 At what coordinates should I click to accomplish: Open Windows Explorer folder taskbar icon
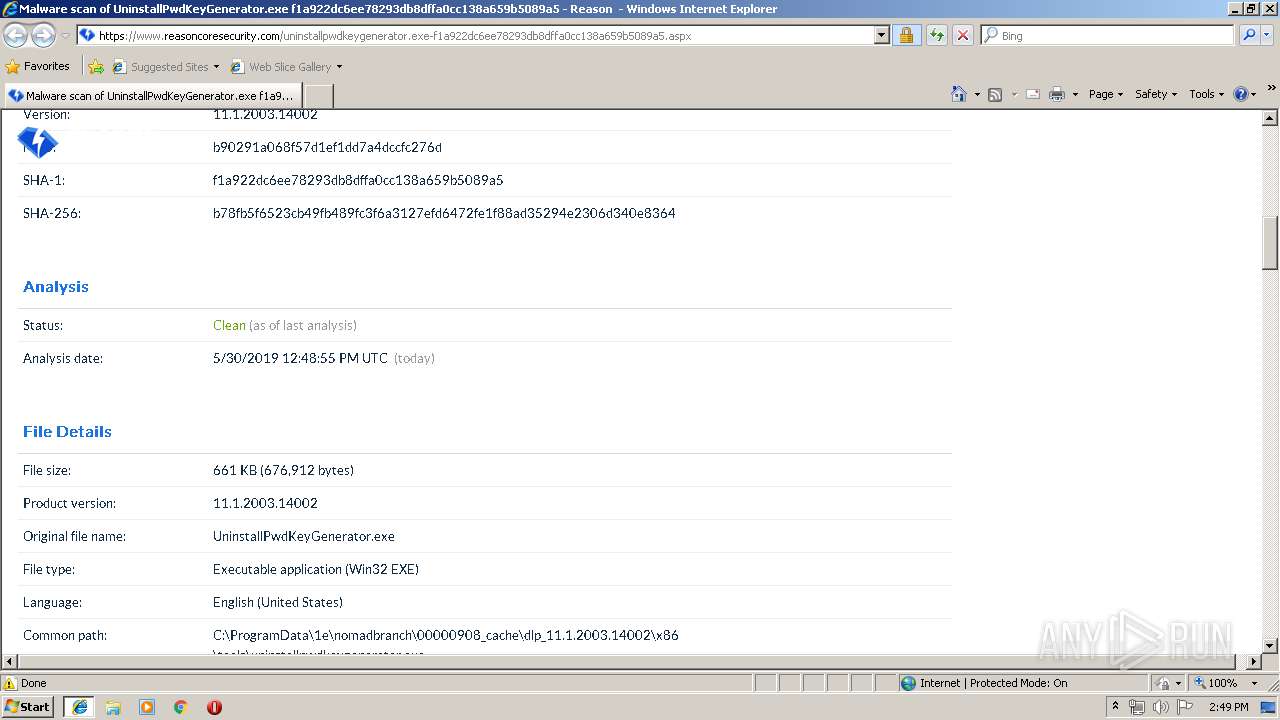pyautogui.click(x=113, y=707)
